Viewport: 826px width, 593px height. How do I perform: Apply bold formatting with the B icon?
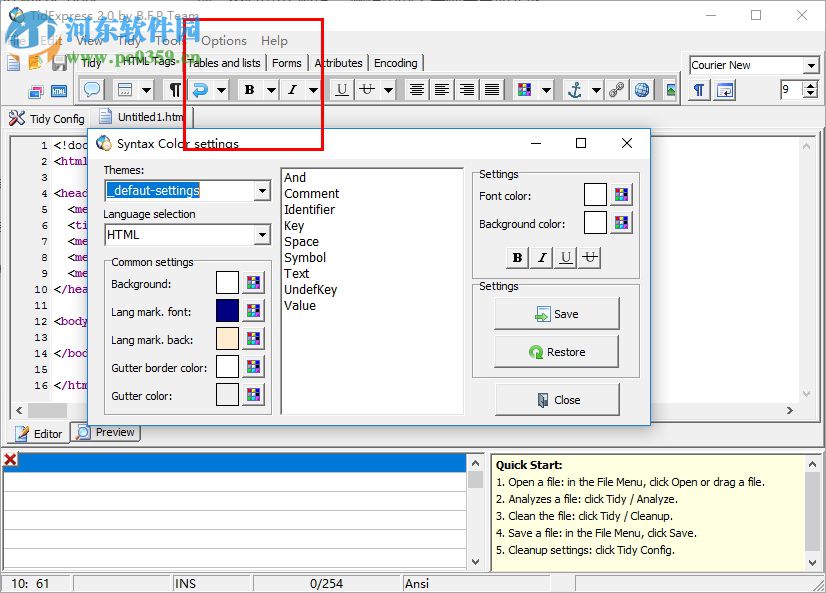[x=248, y=89]
